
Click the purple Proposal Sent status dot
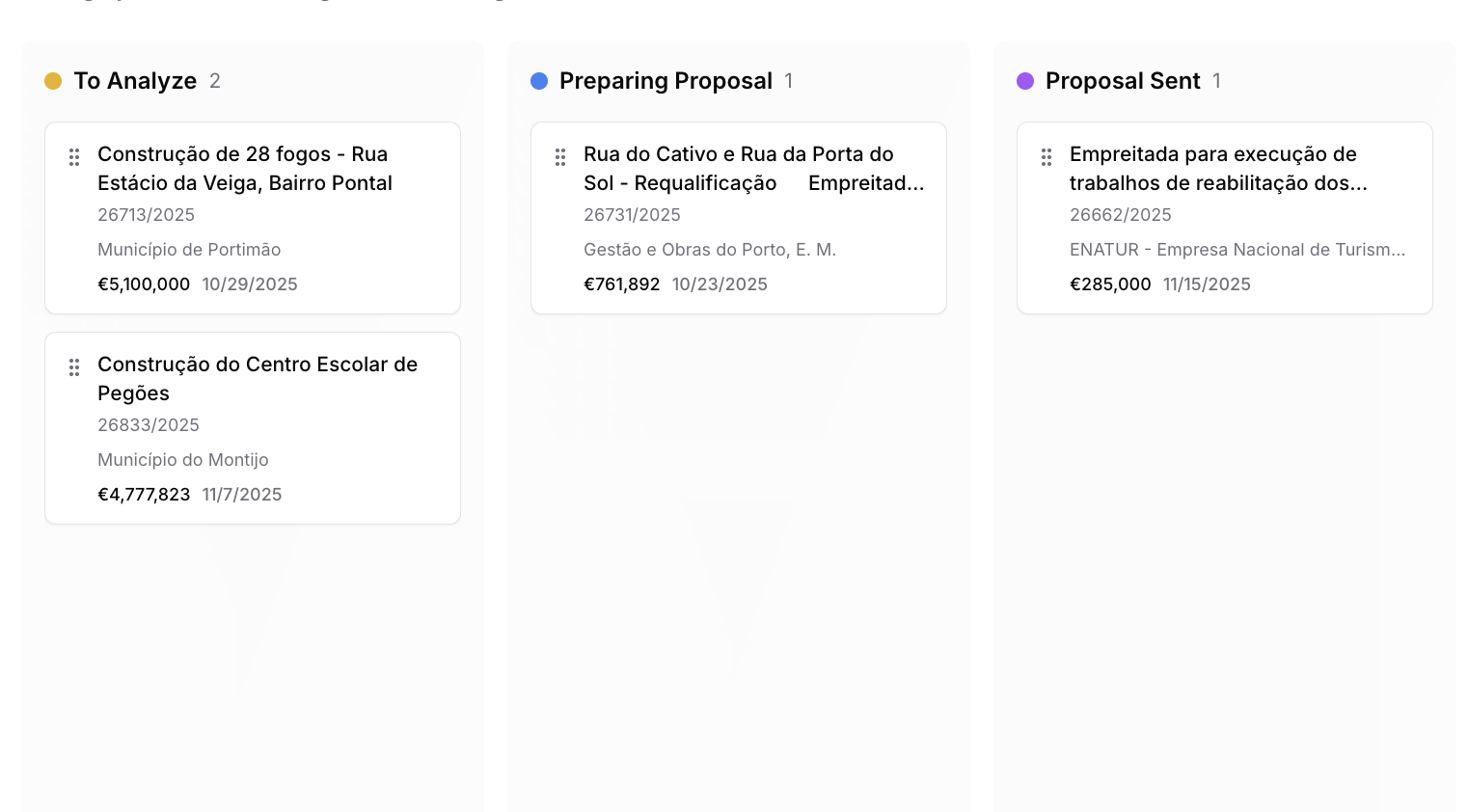(x=1025, y=81)
